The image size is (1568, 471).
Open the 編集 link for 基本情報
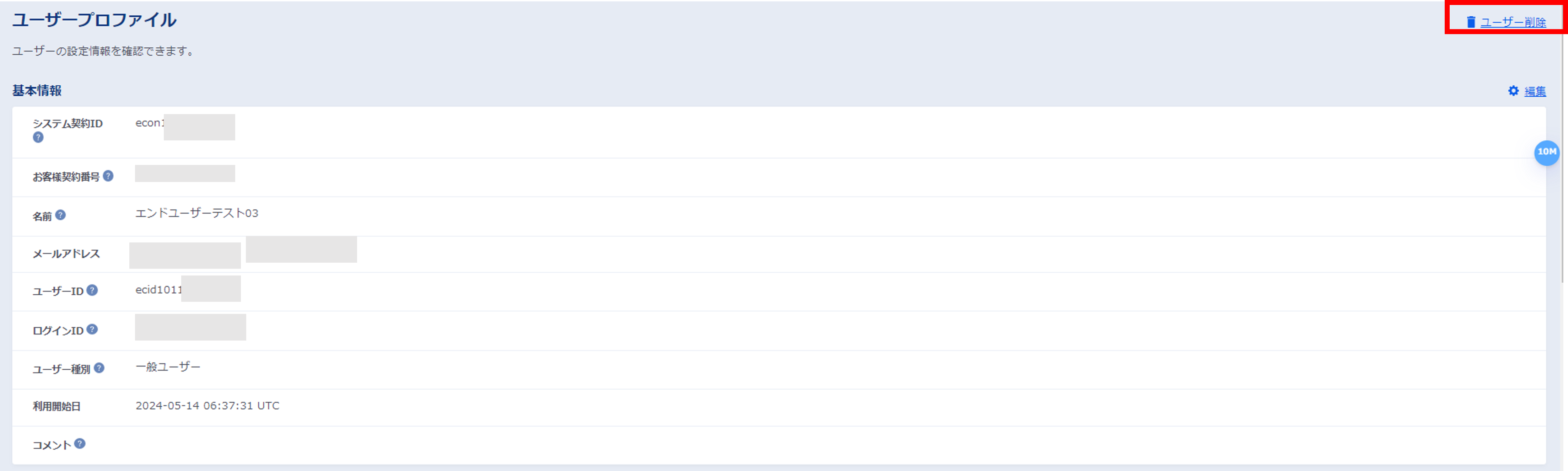tap(1535, 91)
